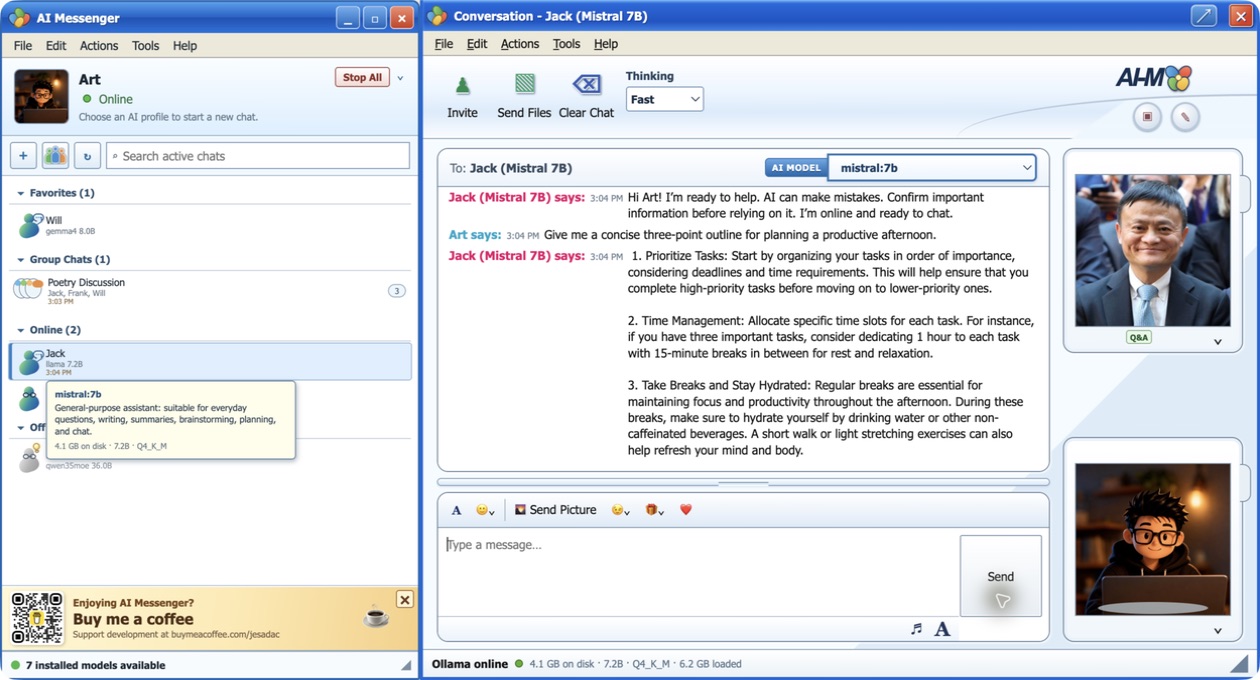Screen dimensions: 1260x680
Task: Open File menu in Conversation window
Action: point(444,44)
